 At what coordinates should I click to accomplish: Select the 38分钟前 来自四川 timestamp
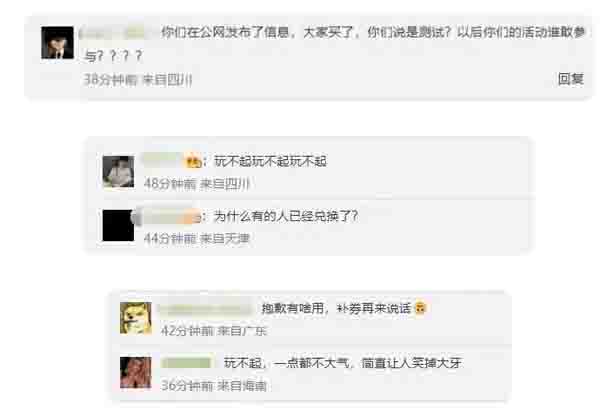138,80
